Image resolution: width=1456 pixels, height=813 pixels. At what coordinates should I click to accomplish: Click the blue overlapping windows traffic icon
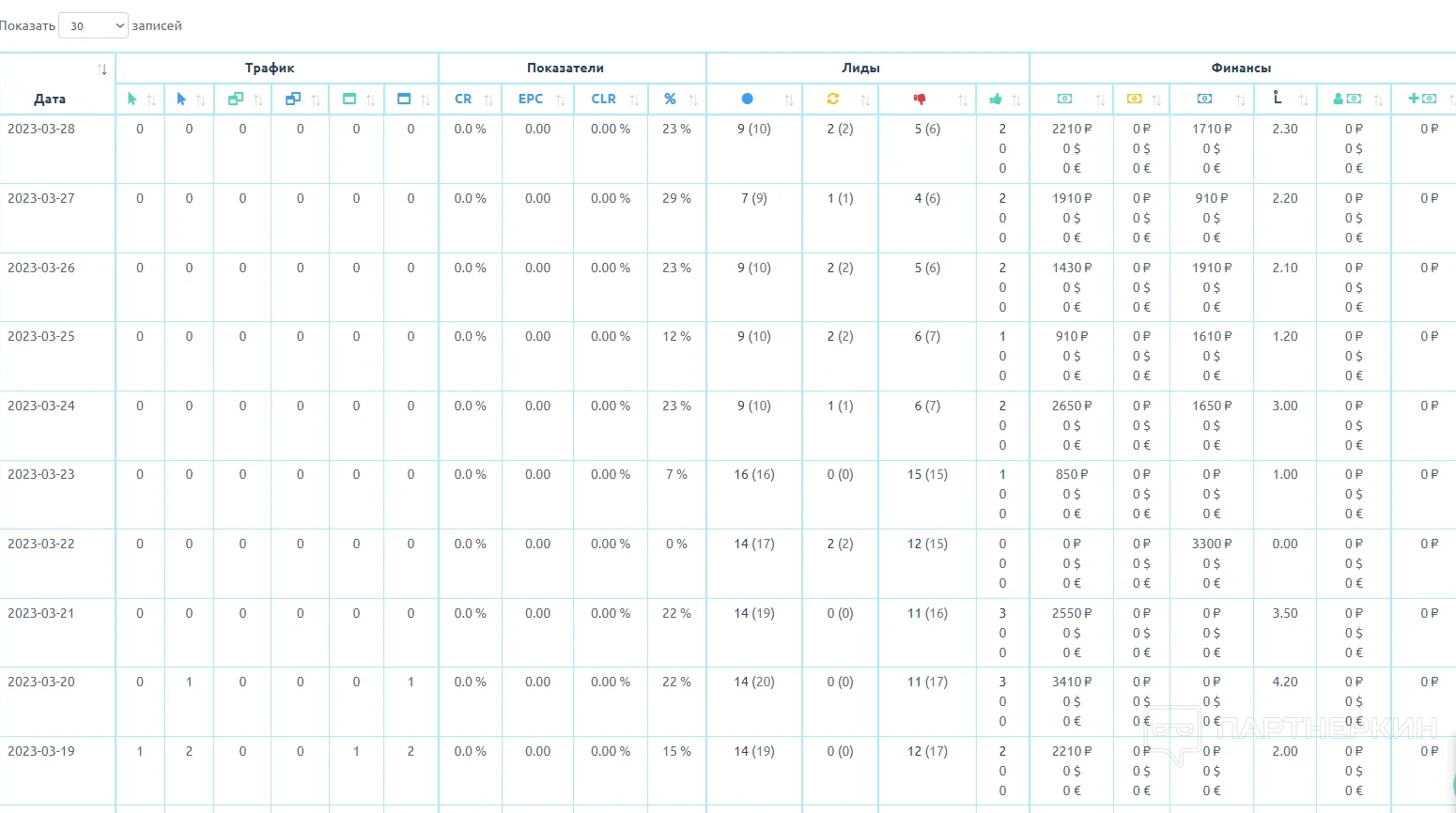293,99
